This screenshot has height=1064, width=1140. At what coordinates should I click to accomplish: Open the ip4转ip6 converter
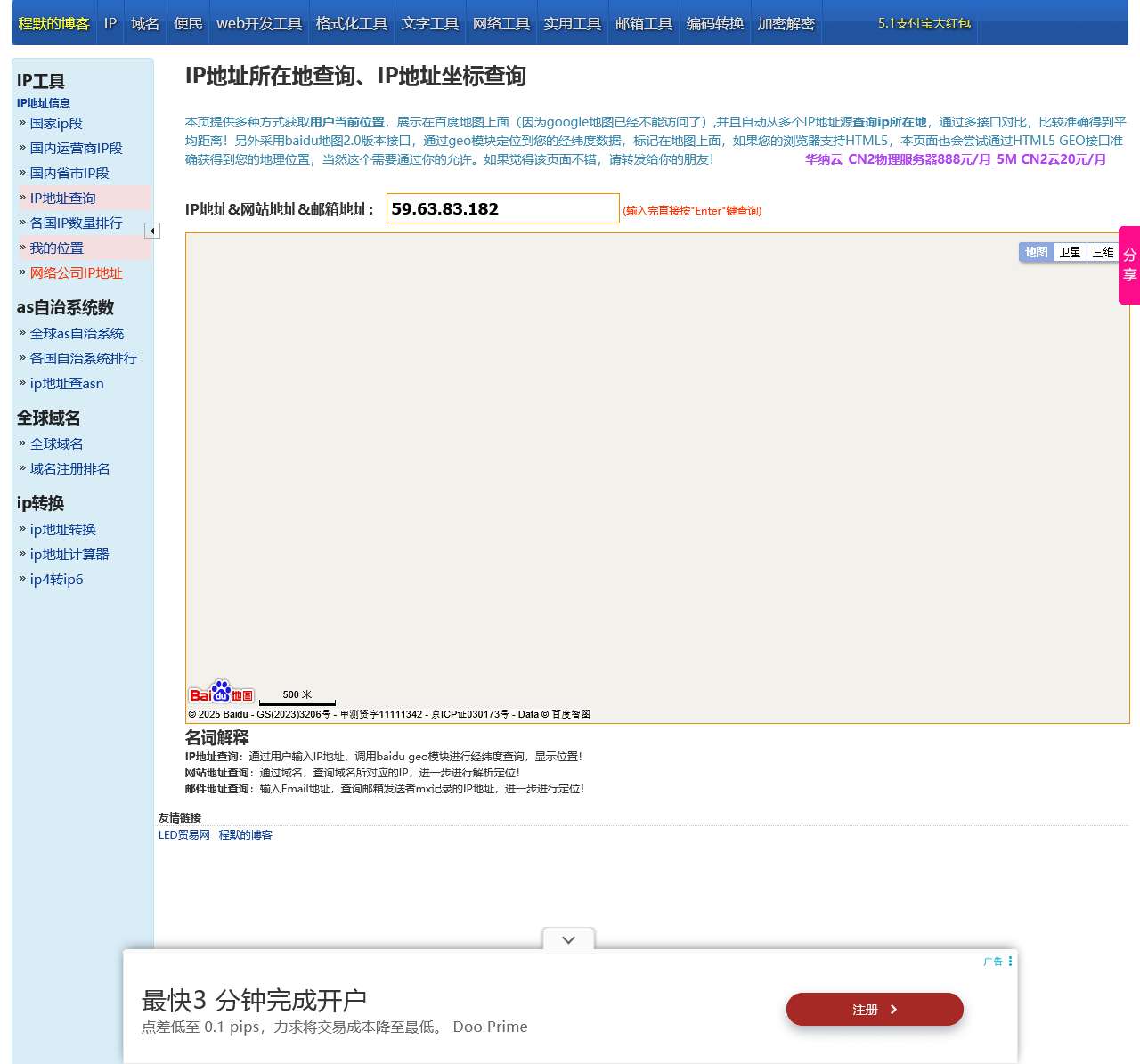(55, 579)
